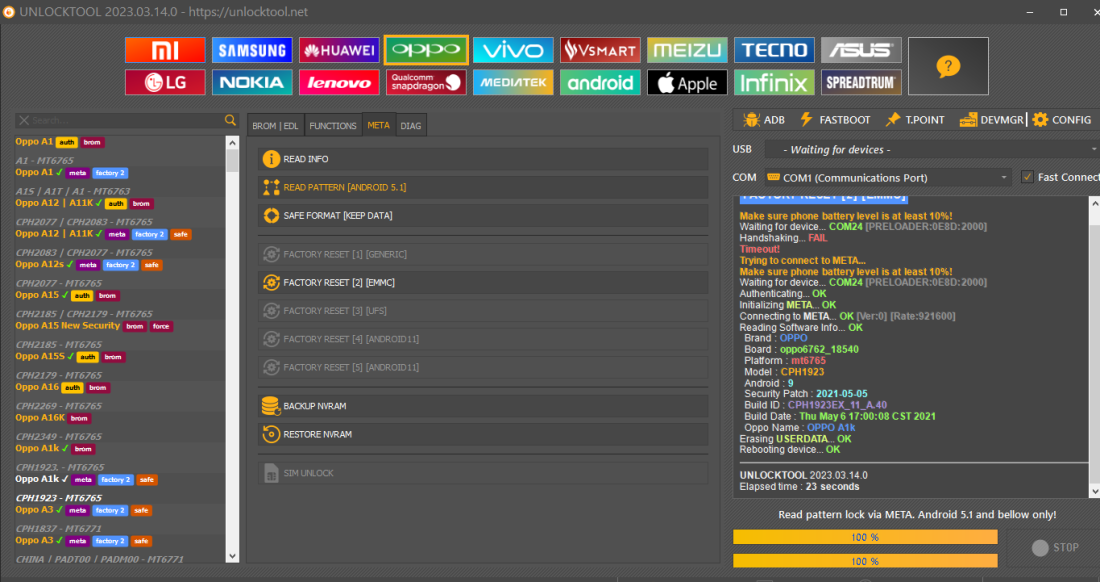Clear the search with X icon
This screenshot has height=582, width=1100.
coord(24,121)
